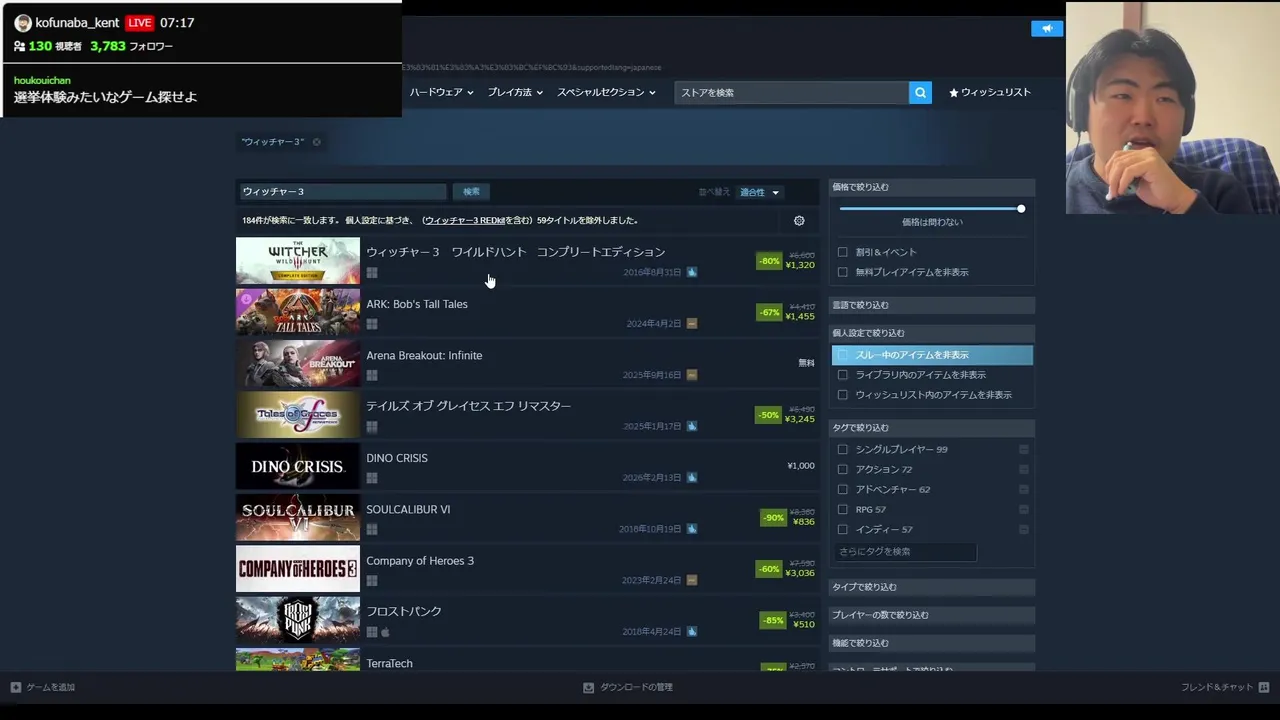
Task: Click the Frostpunk game thumbnail
Action: point(298,620)
